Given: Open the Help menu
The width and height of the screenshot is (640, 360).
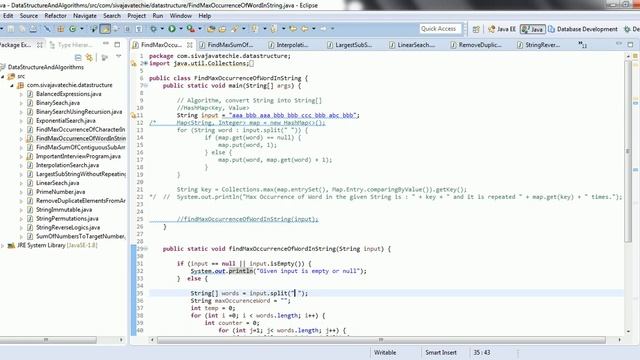Looking at the screenshot, I should (204, 16).
